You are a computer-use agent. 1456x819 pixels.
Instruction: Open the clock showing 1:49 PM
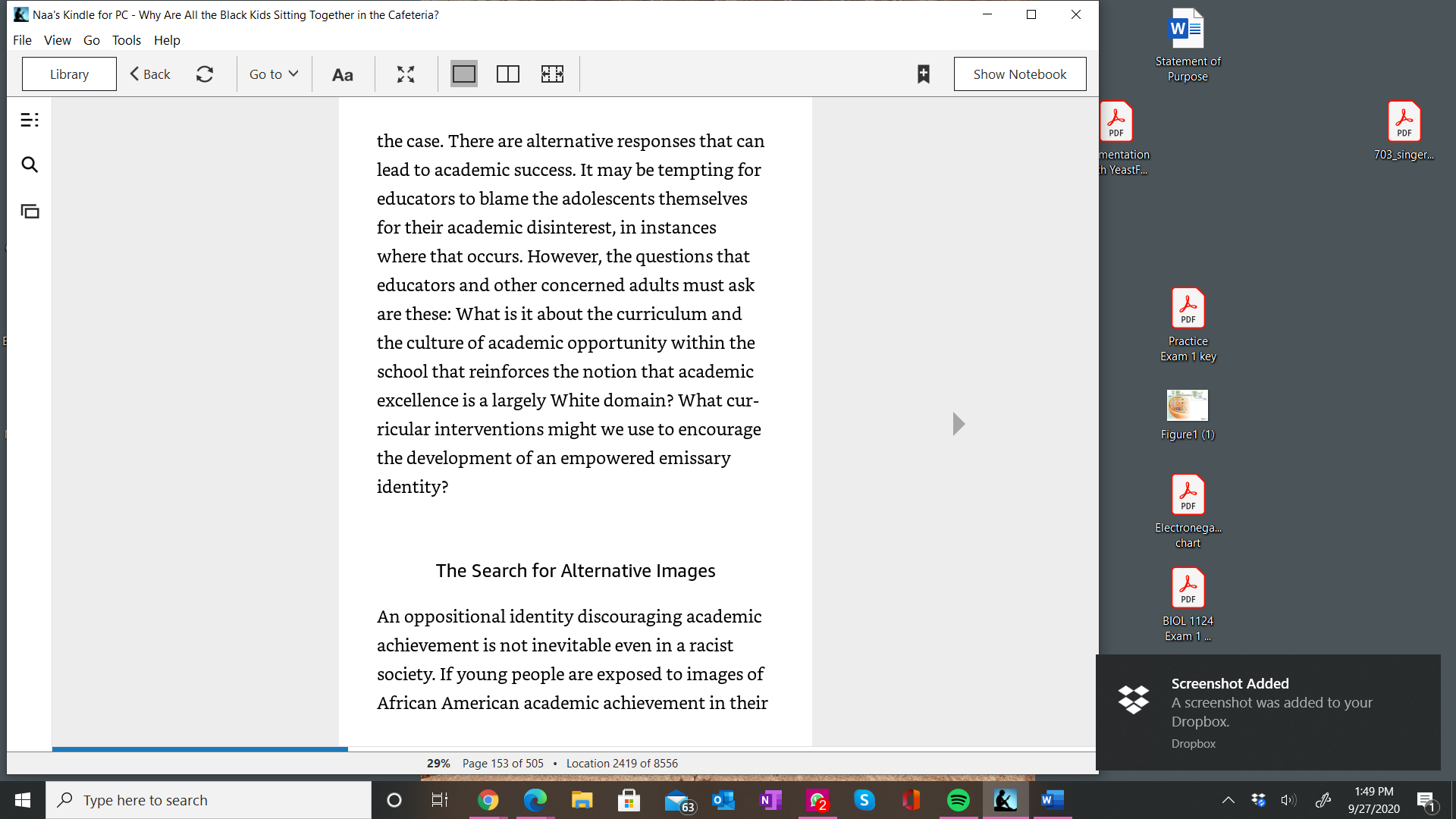(x=1373, y=800)
